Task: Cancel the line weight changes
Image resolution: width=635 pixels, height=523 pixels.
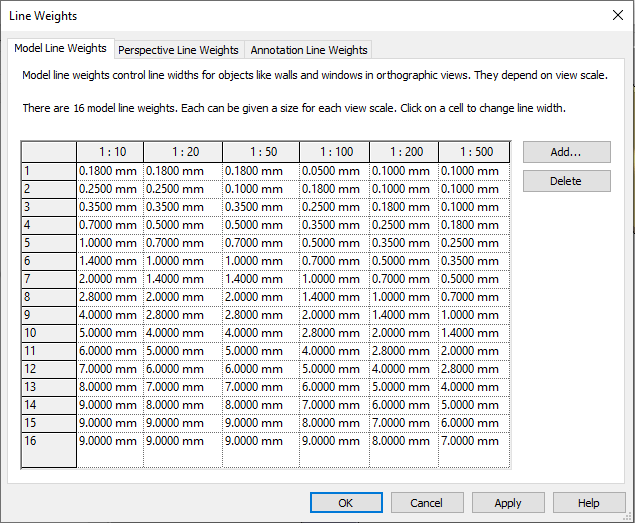Action: [x=426, y=502]
